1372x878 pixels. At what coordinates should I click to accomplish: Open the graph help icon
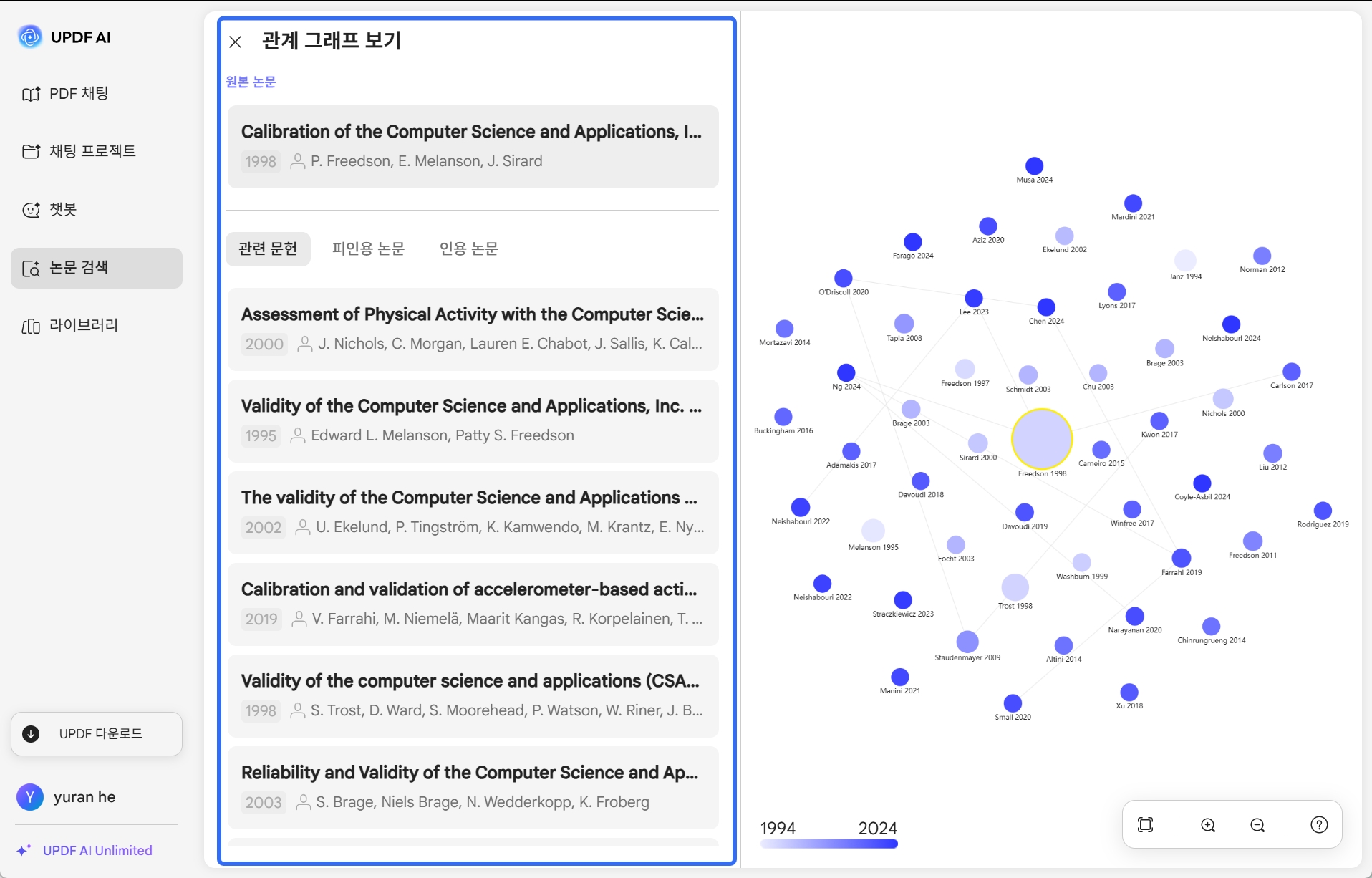[1319, 825]
